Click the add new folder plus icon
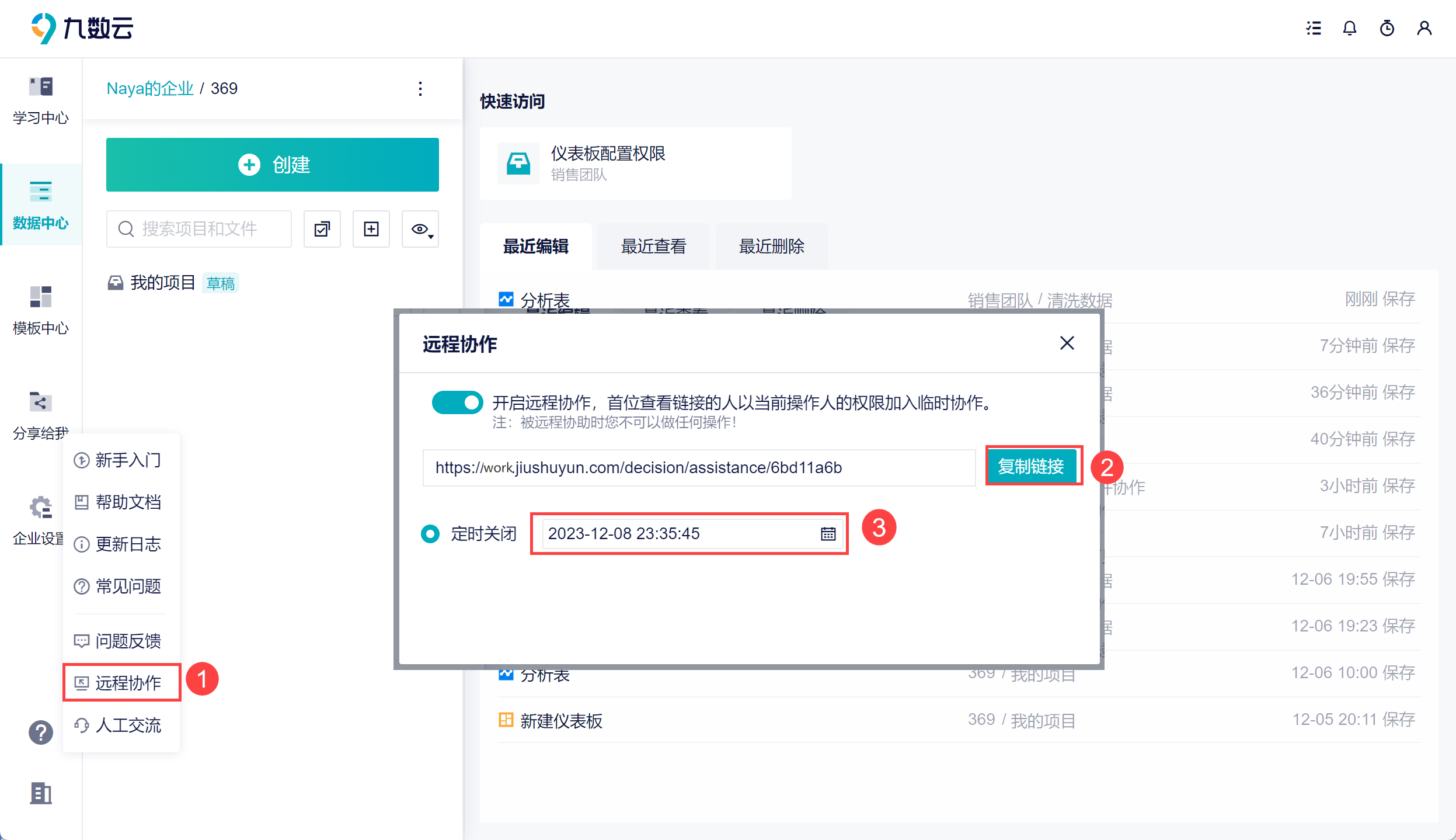The height and width of the screenshot is (840, 1456). pos(371,229)
